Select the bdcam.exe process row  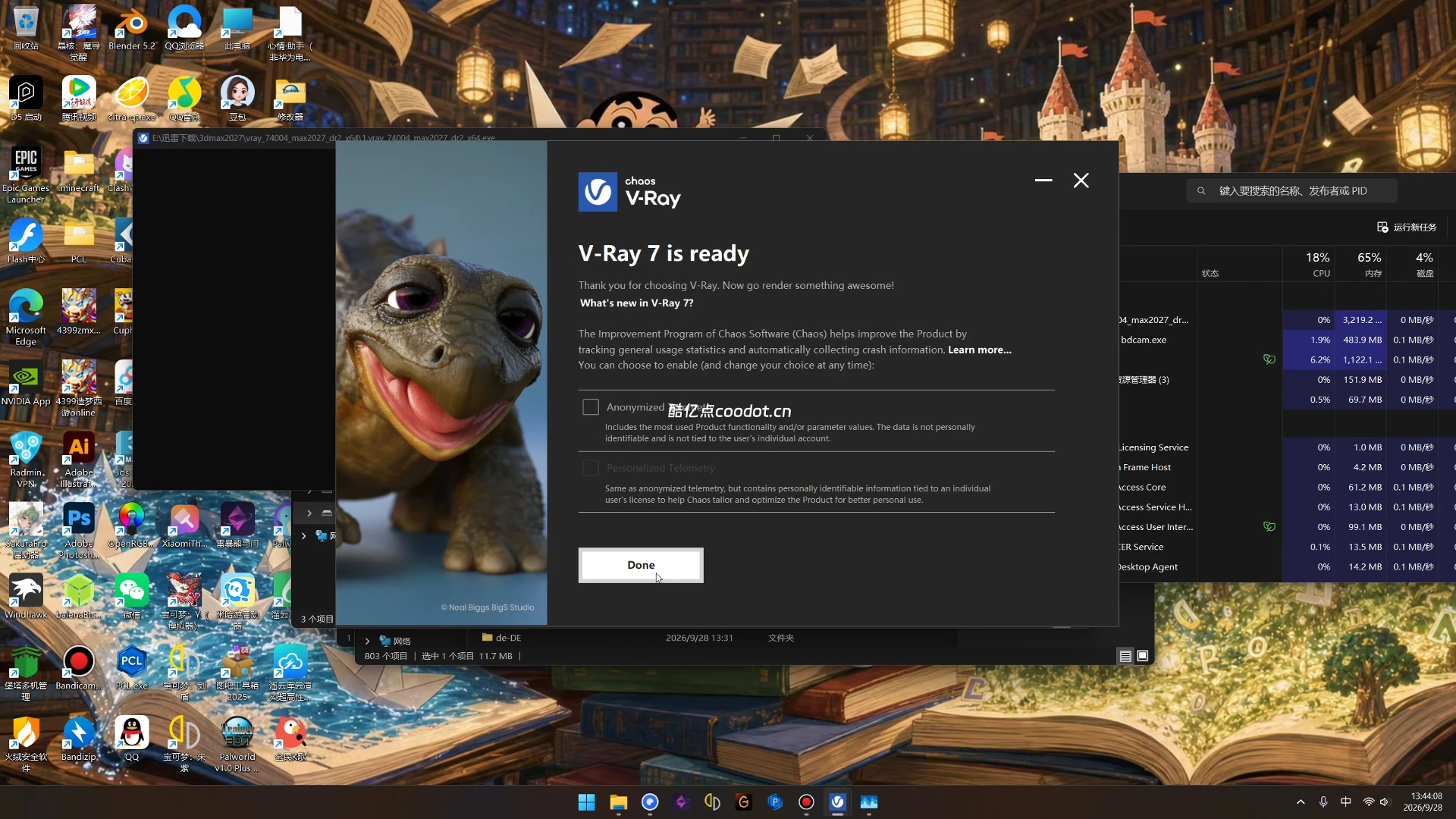coord(1287,340)
